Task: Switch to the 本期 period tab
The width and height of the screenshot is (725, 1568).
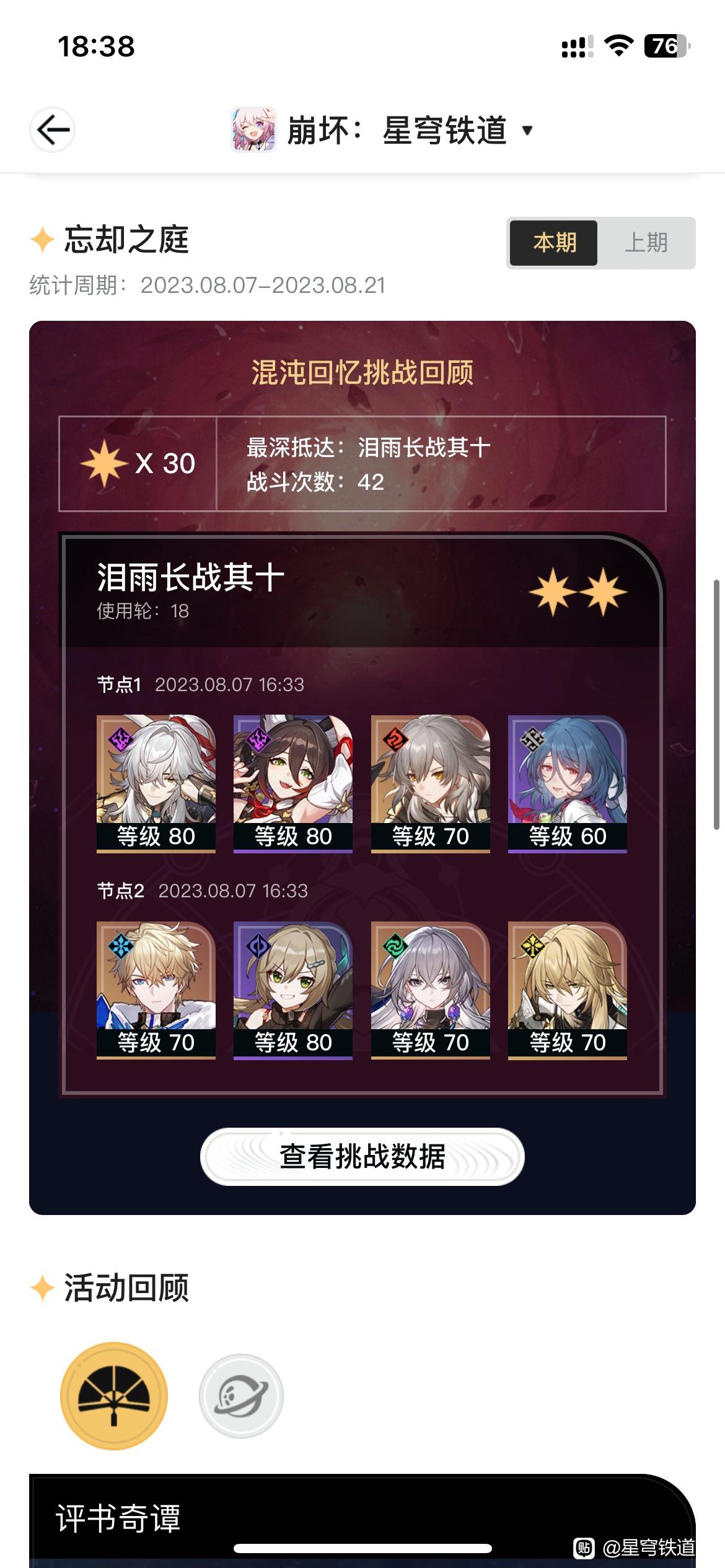Action: (x=553, y=243)
